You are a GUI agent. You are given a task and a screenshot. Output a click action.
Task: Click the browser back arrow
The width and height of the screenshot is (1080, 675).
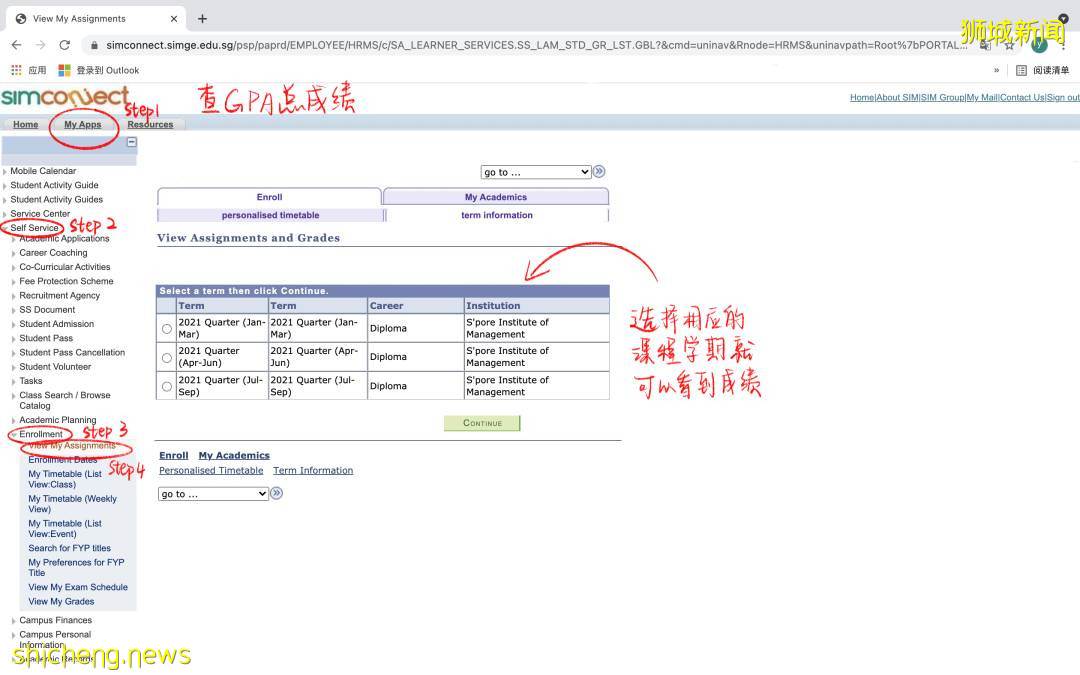[x=16, y=45]
